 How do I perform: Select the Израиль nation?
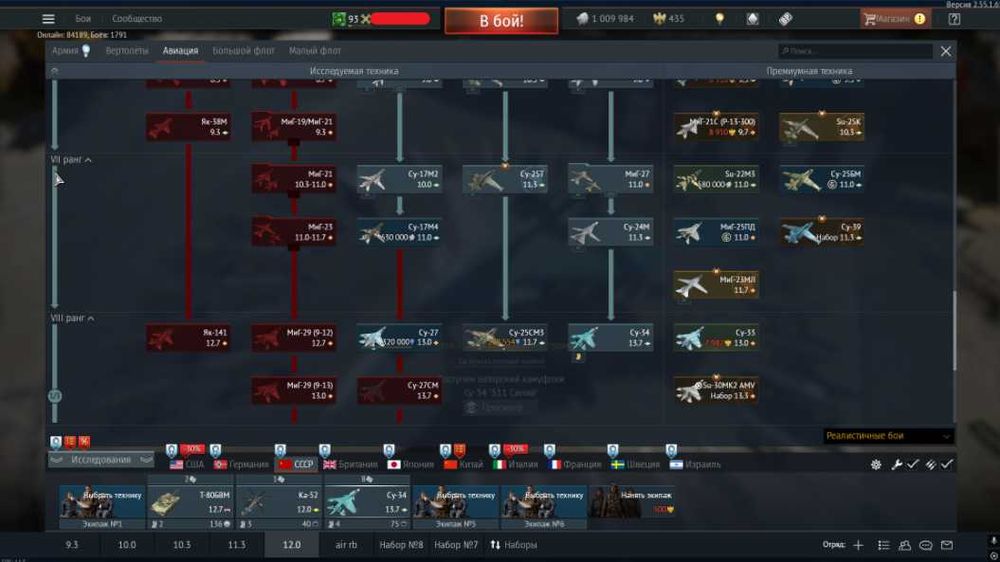coord(695,464)
